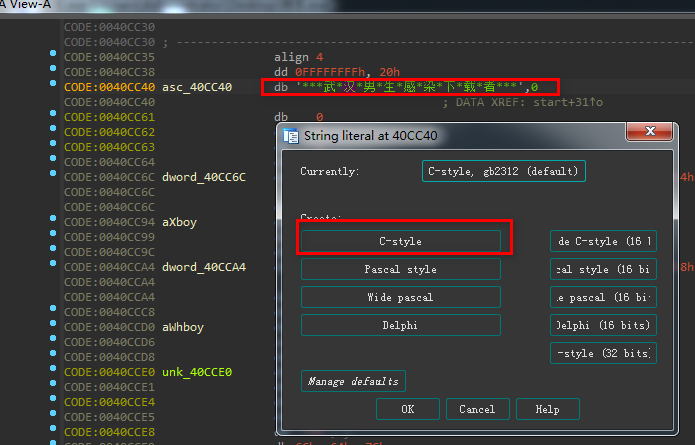Viewport: 695px width, 445px height.
Task: Click the current string type field
Action: coord(504,171)
